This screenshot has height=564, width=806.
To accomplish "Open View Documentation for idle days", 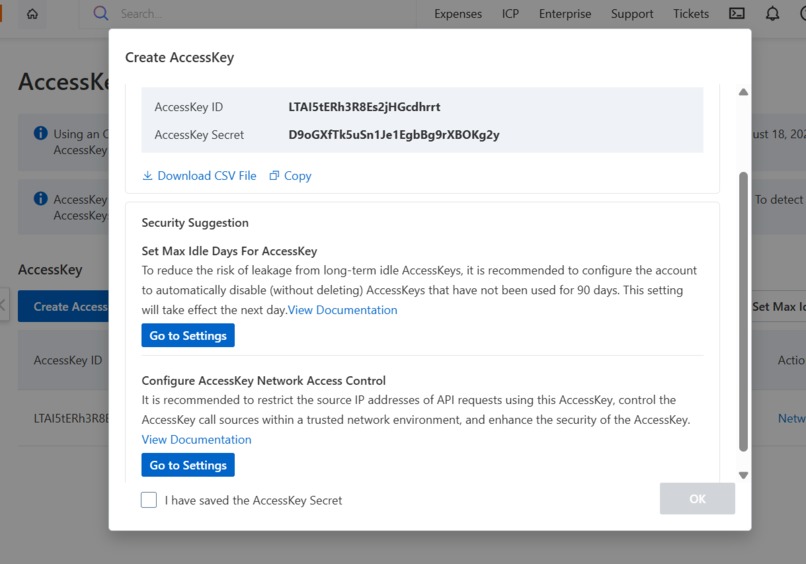I will point(342,310).
